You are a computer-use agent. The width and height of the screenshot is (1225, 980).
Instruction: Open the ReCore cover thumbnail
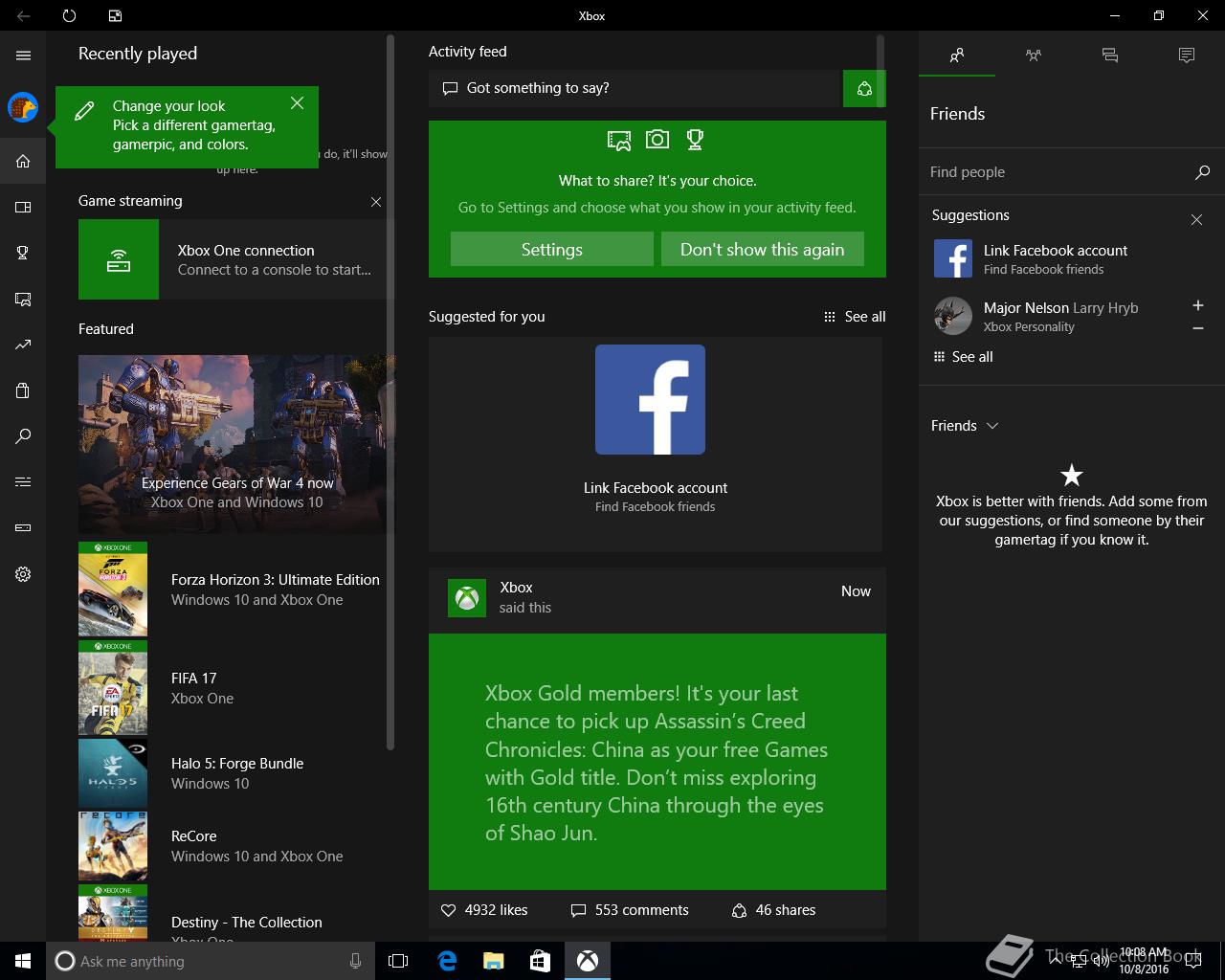pyautogui.click(x=113, y=846)
